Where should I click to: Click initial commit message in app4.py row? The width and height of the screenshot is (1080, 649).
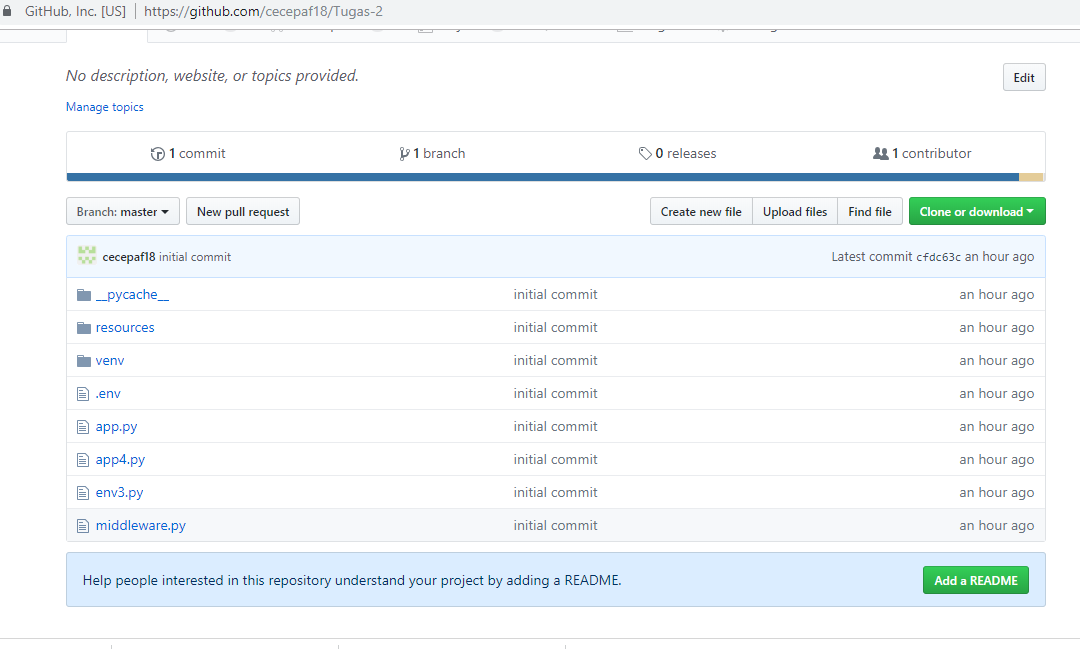point(555,460)
